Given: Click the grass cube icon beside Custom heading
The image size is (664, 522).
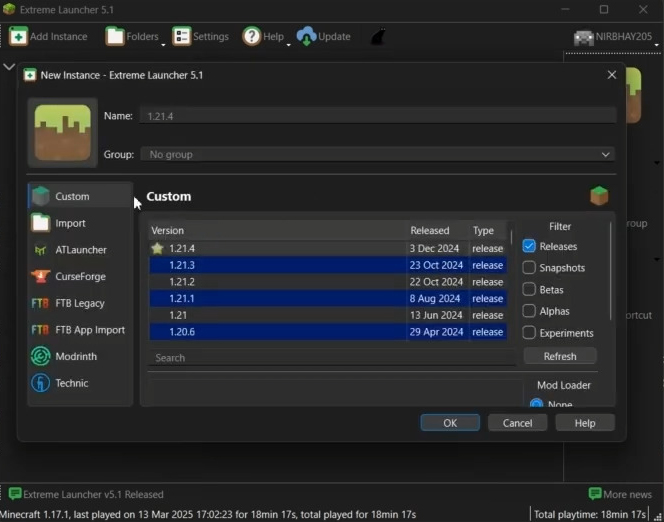Looking at the screenshot, I should pos(599,196).
